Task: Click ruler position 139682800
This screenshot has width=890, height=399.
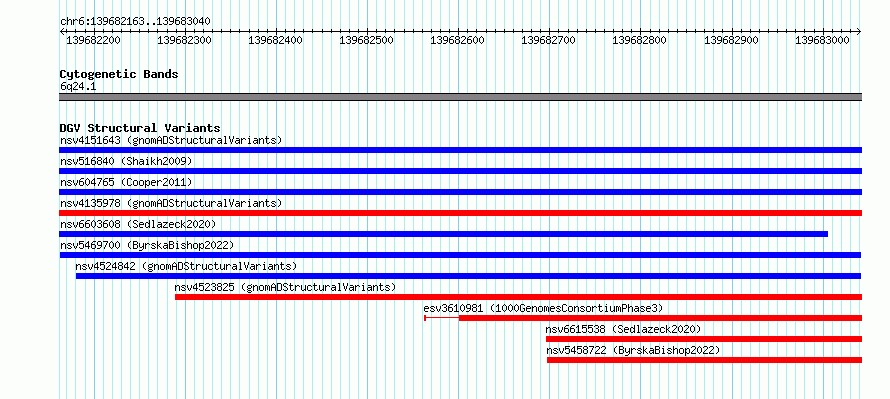Action: 640,40
